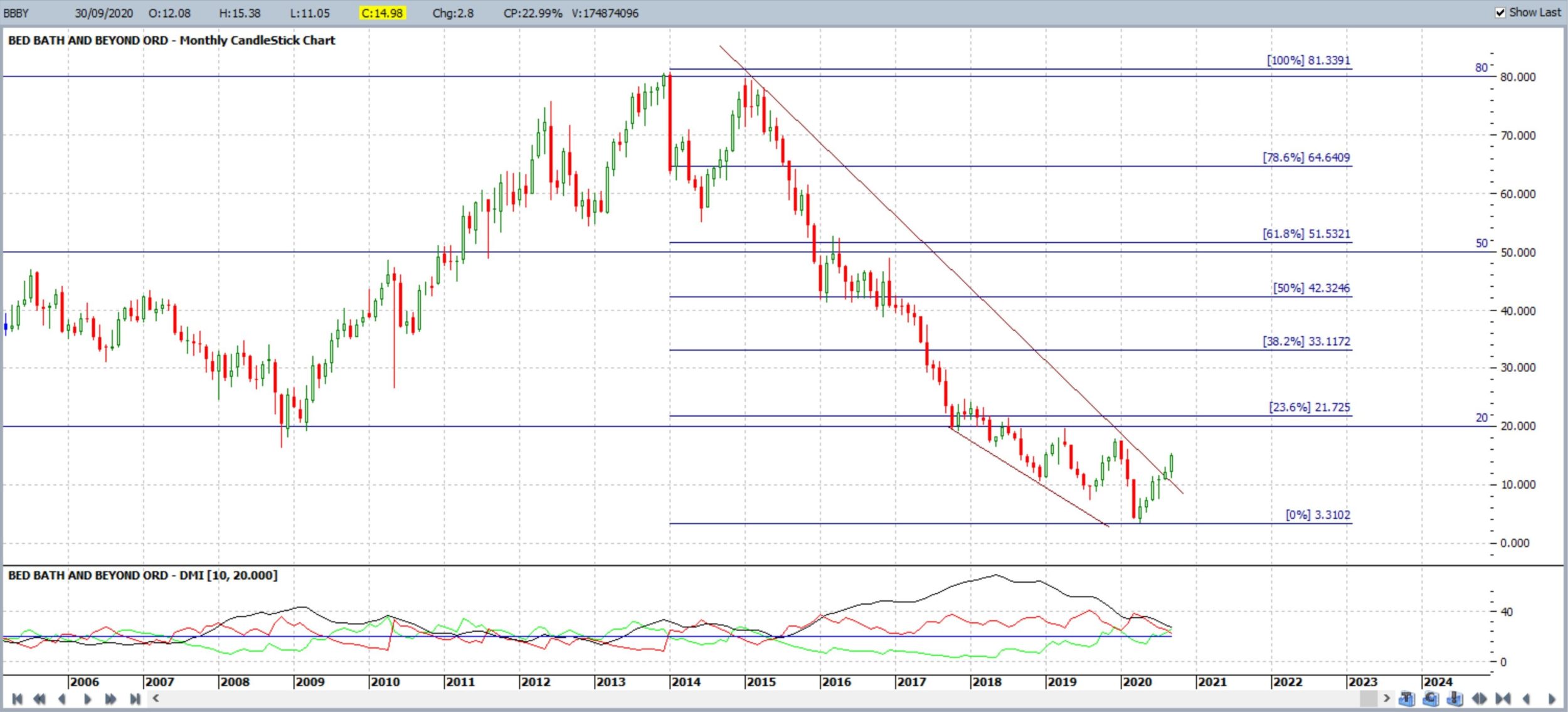The image size is (1568, 712).
Task: Click the volume value V:174874096
Action: [605, 13]
